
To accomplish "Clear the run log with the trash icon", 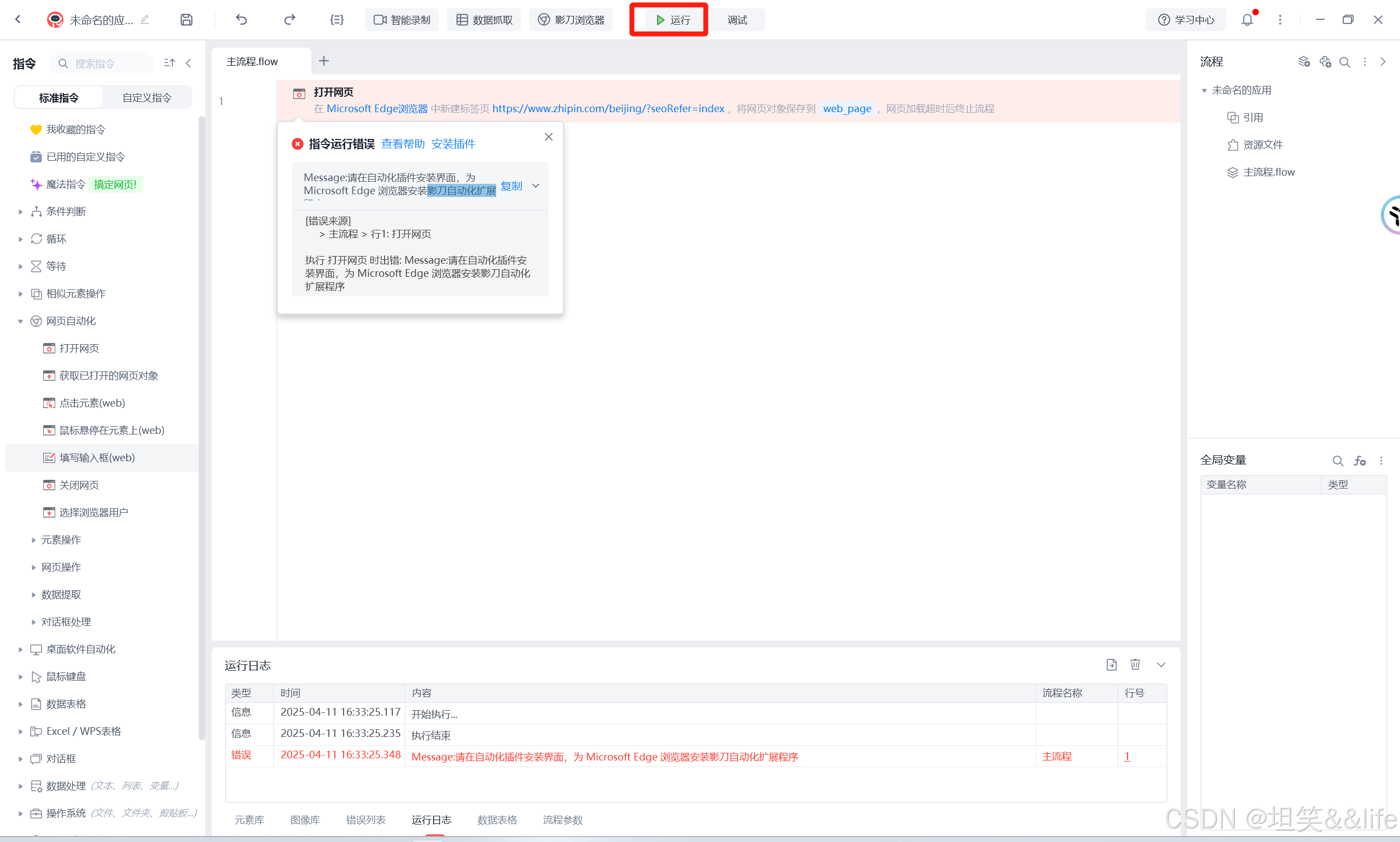I will click(x=1135, y=664).
